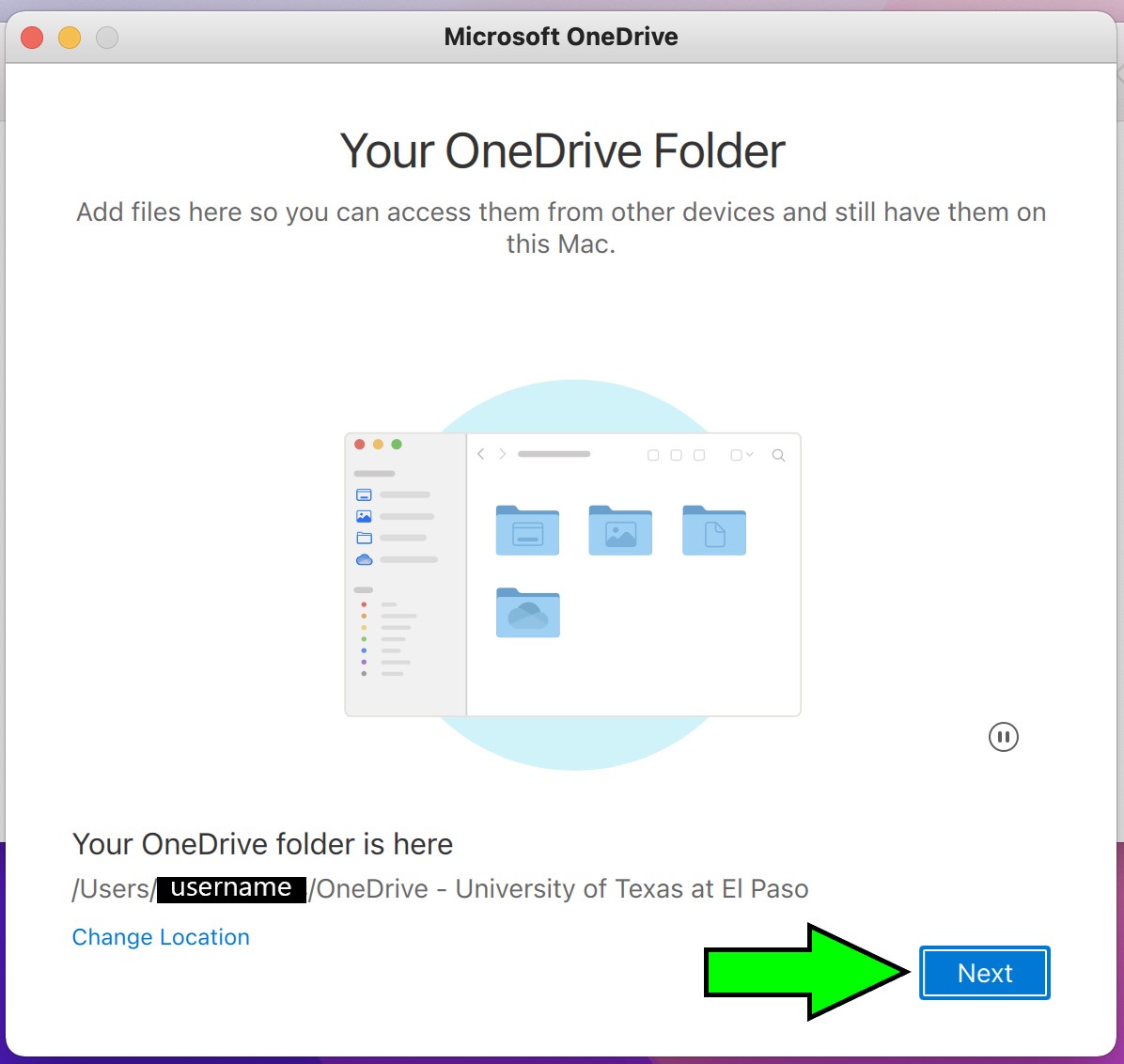Click the "Add files here" description text

(561, 228)
